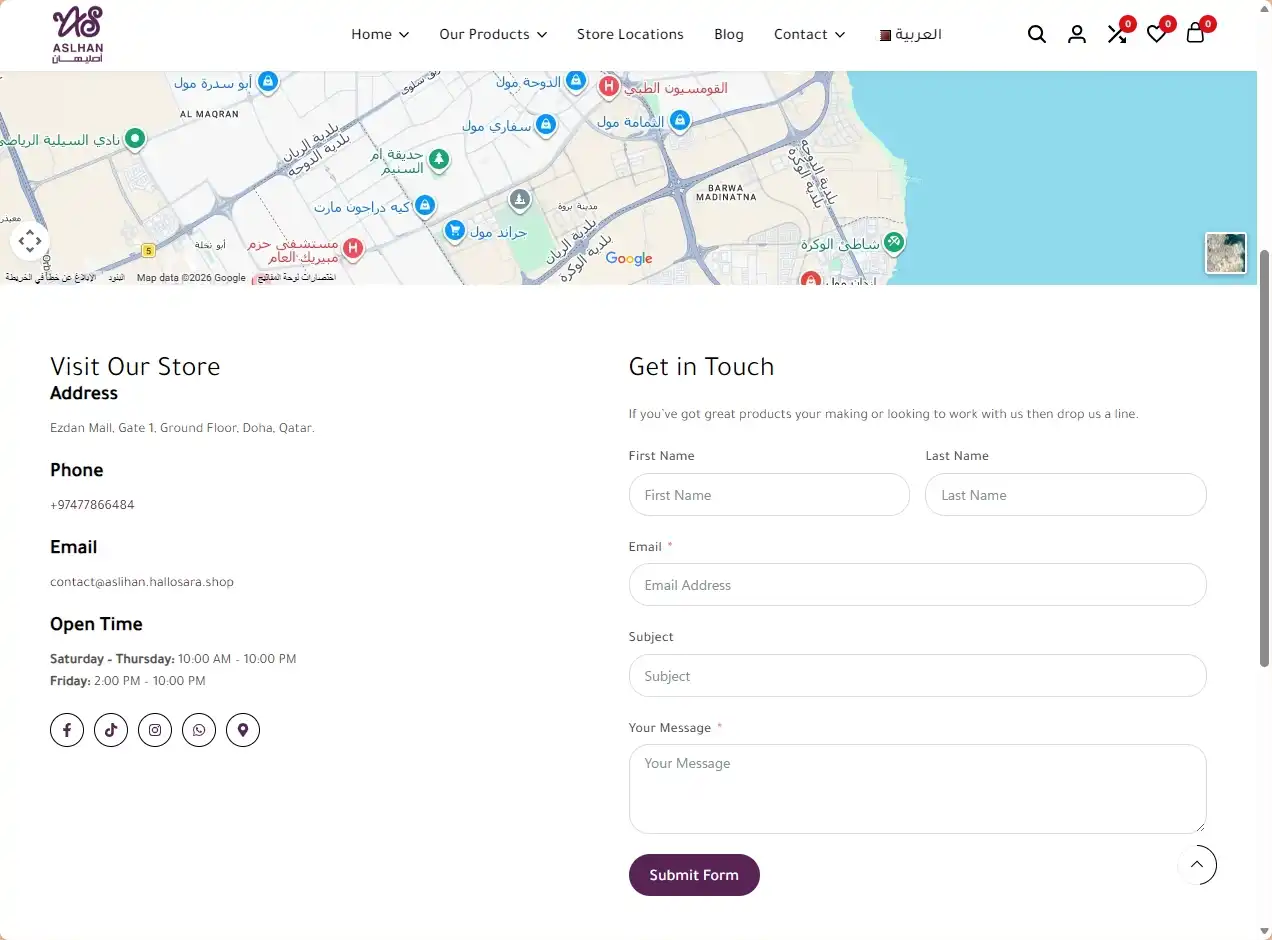Image resolution: width=1272 pixels, height=940 pixels.
Task: Open the Facebook social icon
Action: click(x=67, y=730)
